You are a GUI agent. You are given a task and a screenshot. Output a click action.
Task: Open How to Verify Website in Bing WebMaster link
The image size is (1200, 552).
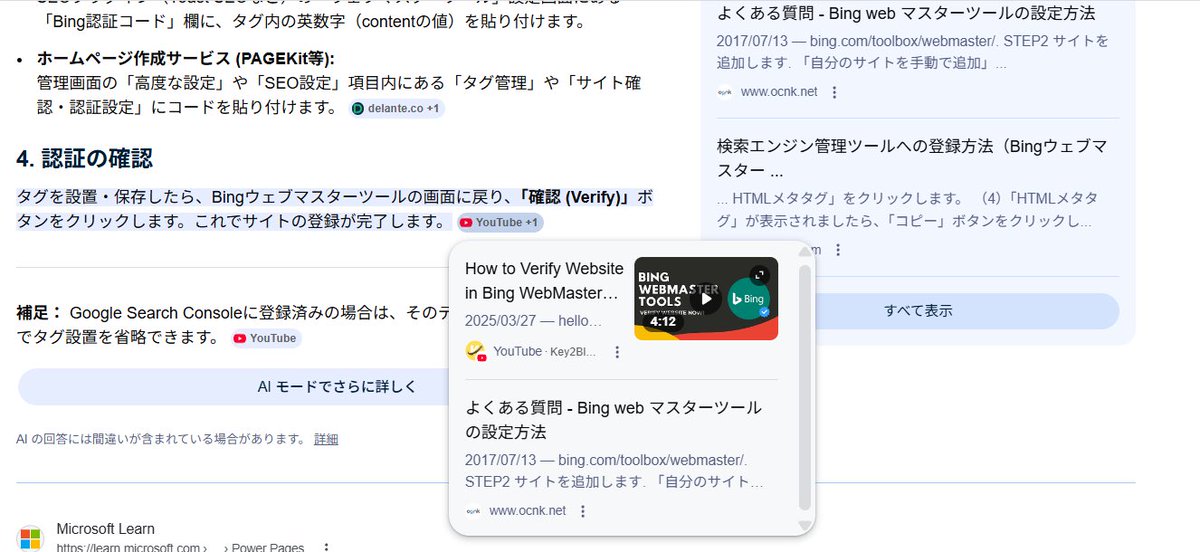pyautogui.click(x=544, y=281)
